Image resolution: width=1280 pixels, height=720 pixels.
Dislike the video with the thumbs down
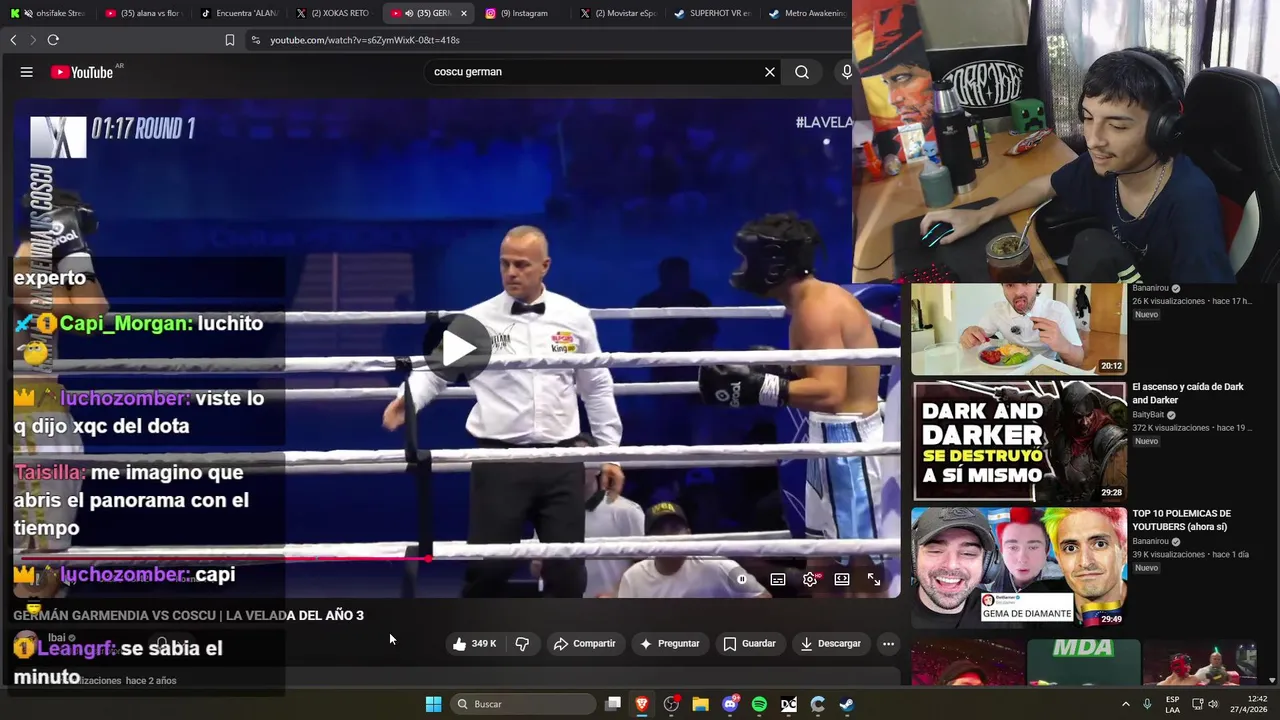pos(522,644)
